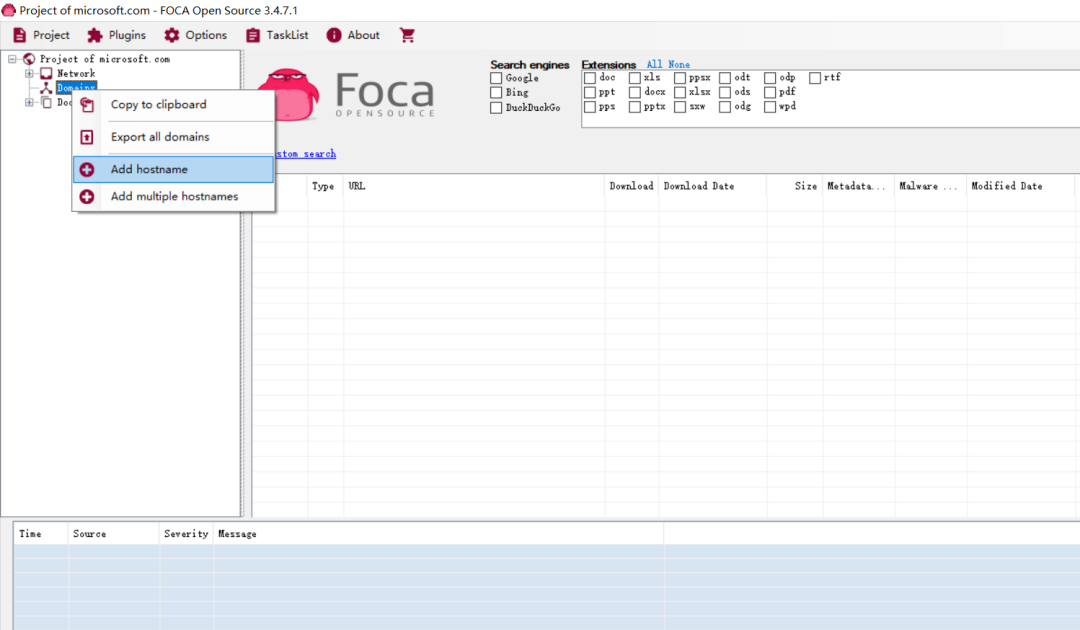Open the About menu

pyautogui.click(x=353, y=35)
